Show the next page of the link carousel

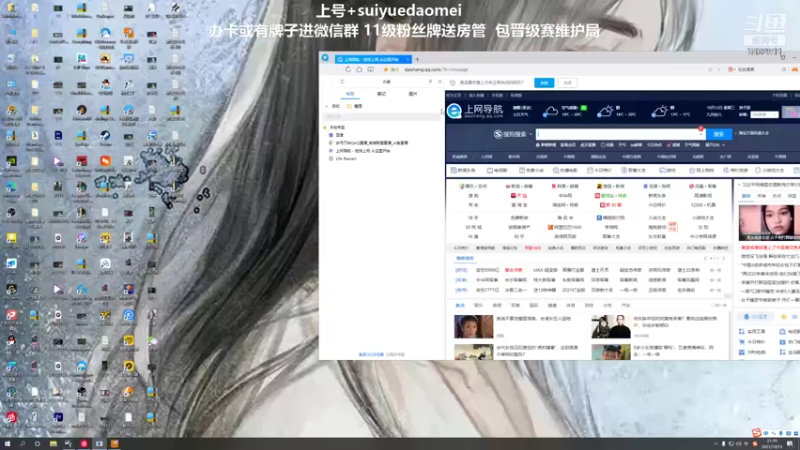coord(723,259)
